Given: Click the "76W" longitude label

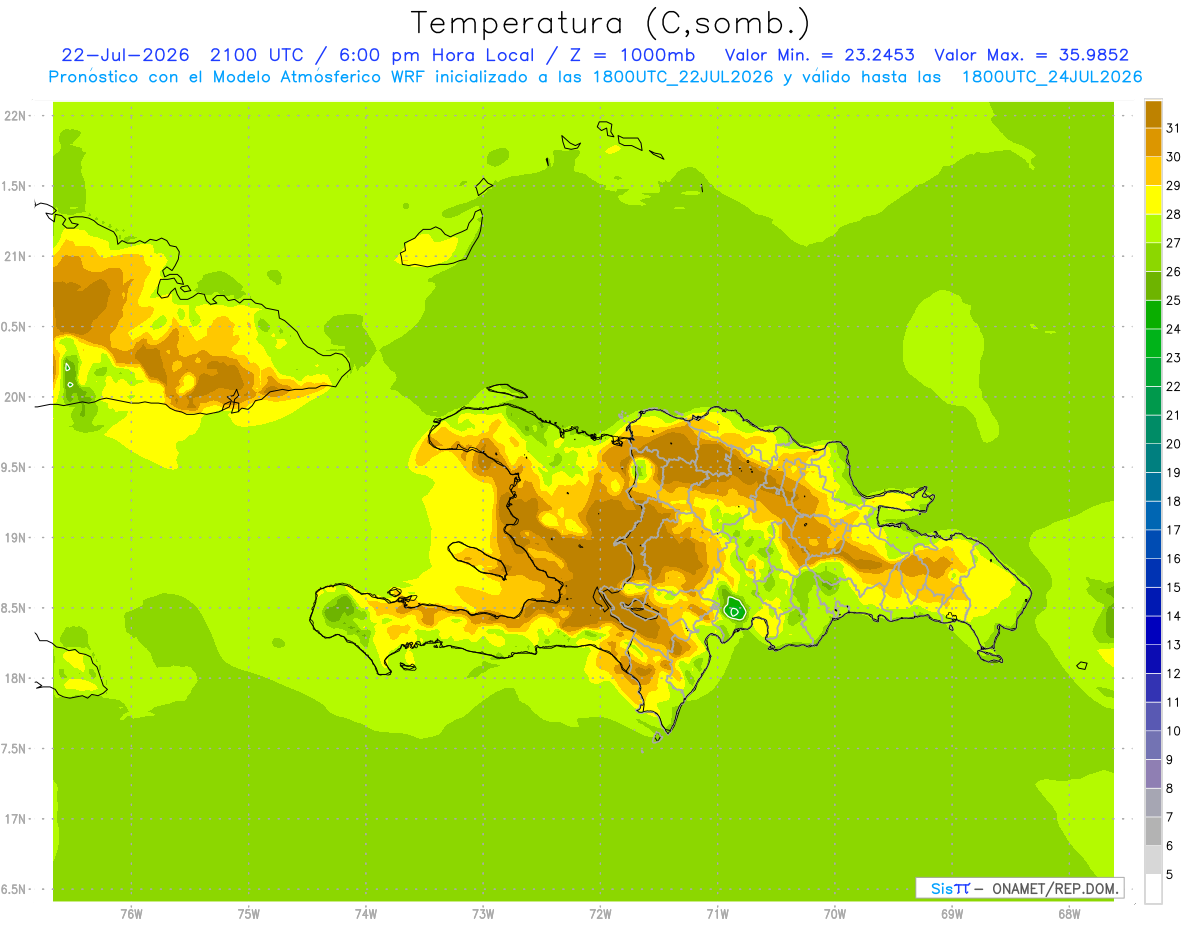Looking at the screenshot, I should click(131, 913).
